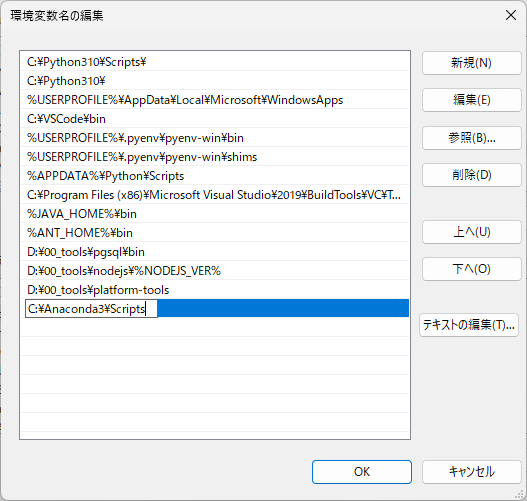The height and width of the screenshot is (501, 527).
Task: Click the 新規(N) button
Action: pos(472,63)
